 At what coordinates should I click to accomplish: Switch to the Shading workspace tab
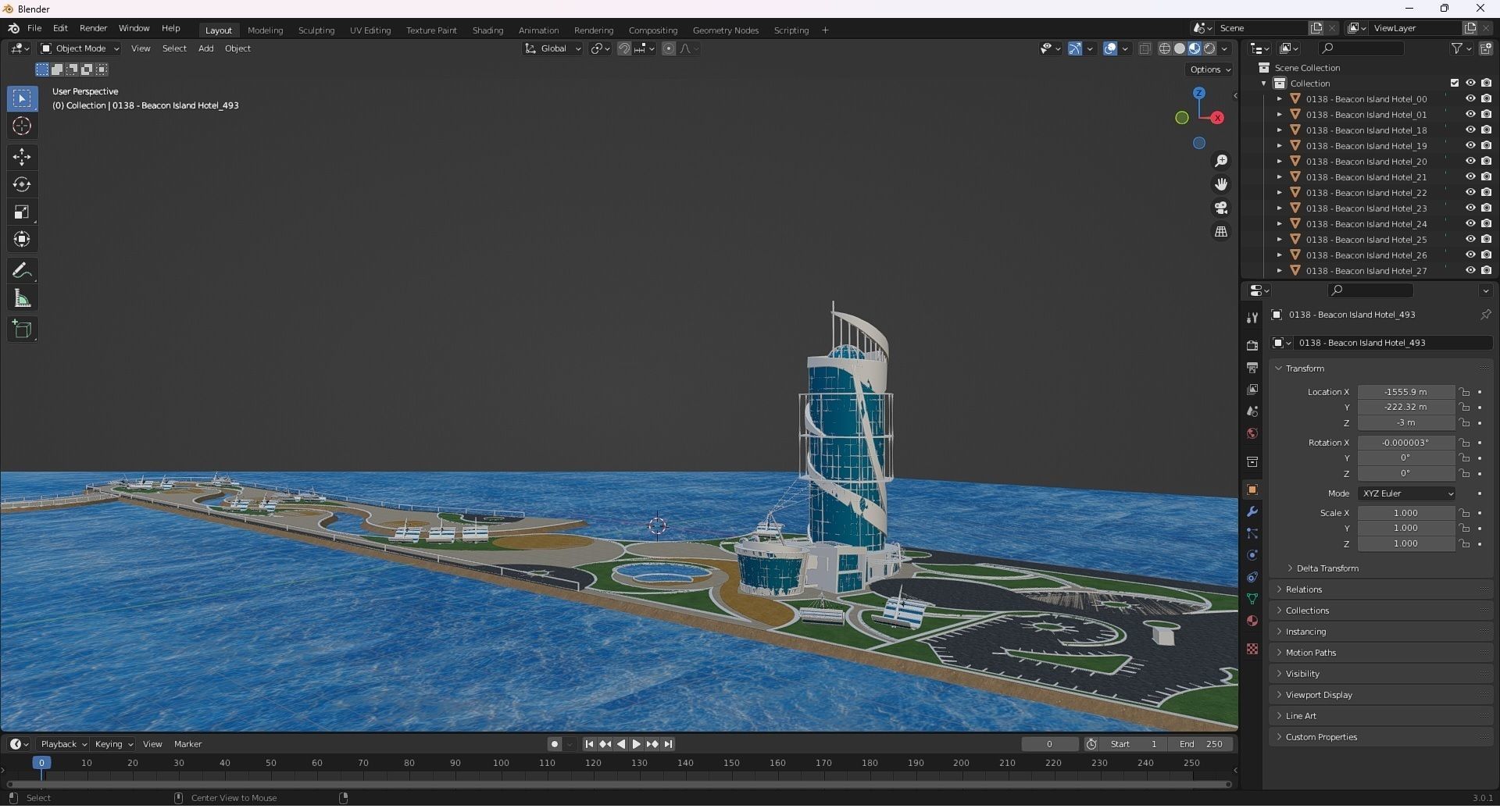pyautogui.click(x=487, y=30)
